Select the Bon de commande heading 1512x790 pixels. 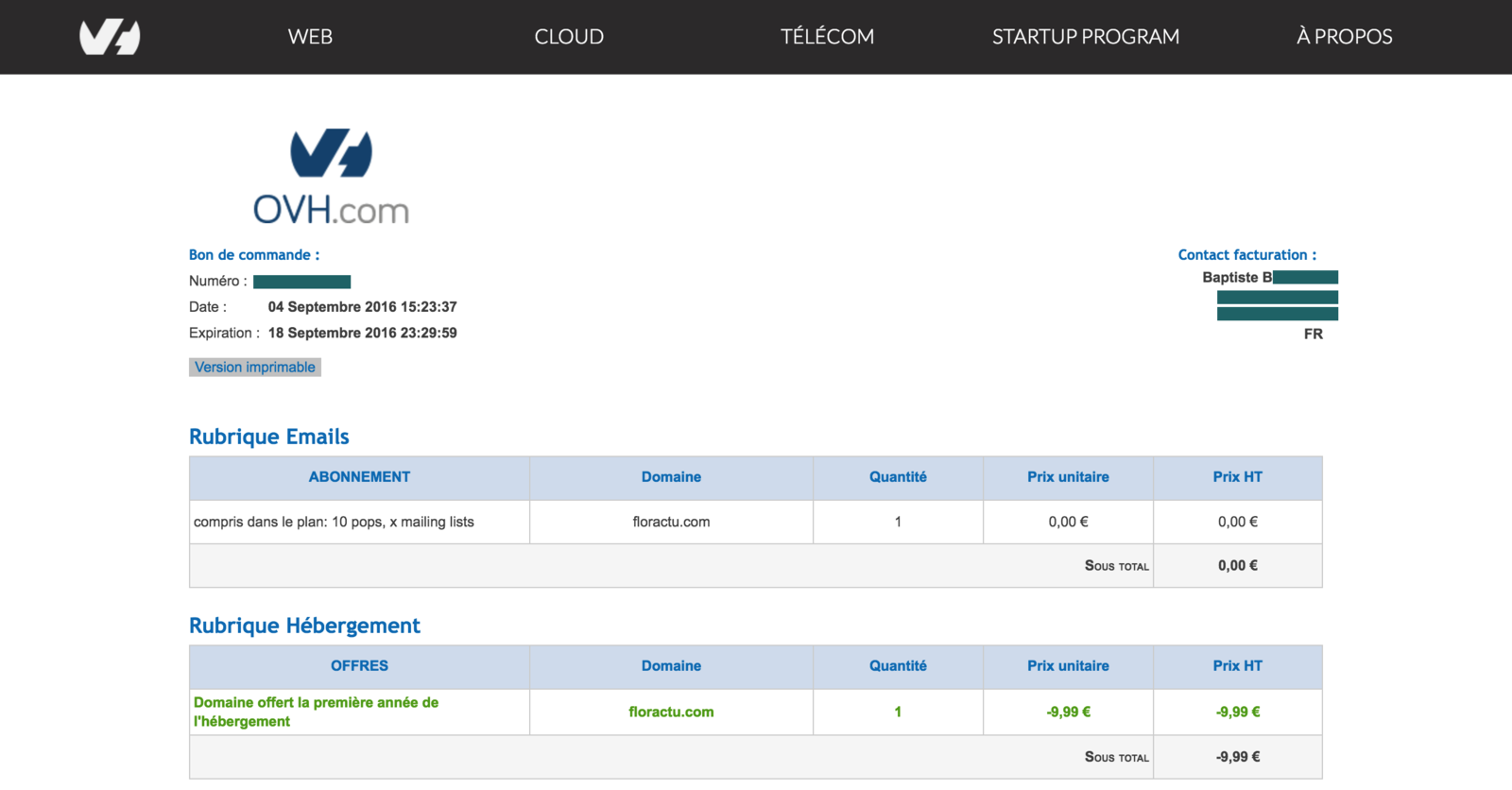(x=254, y=254)
